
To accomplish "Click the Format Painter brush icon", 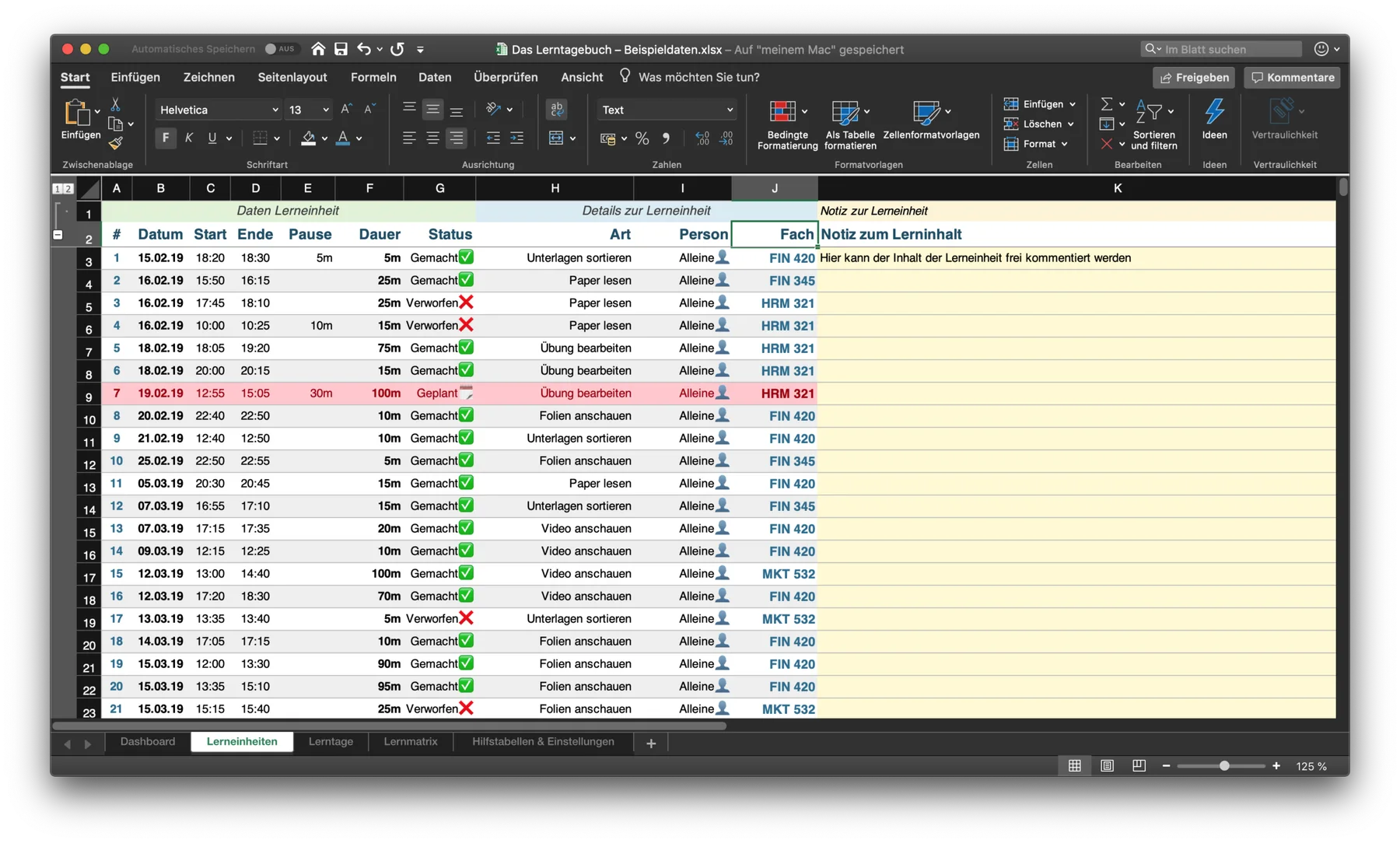I will [115, 143].
